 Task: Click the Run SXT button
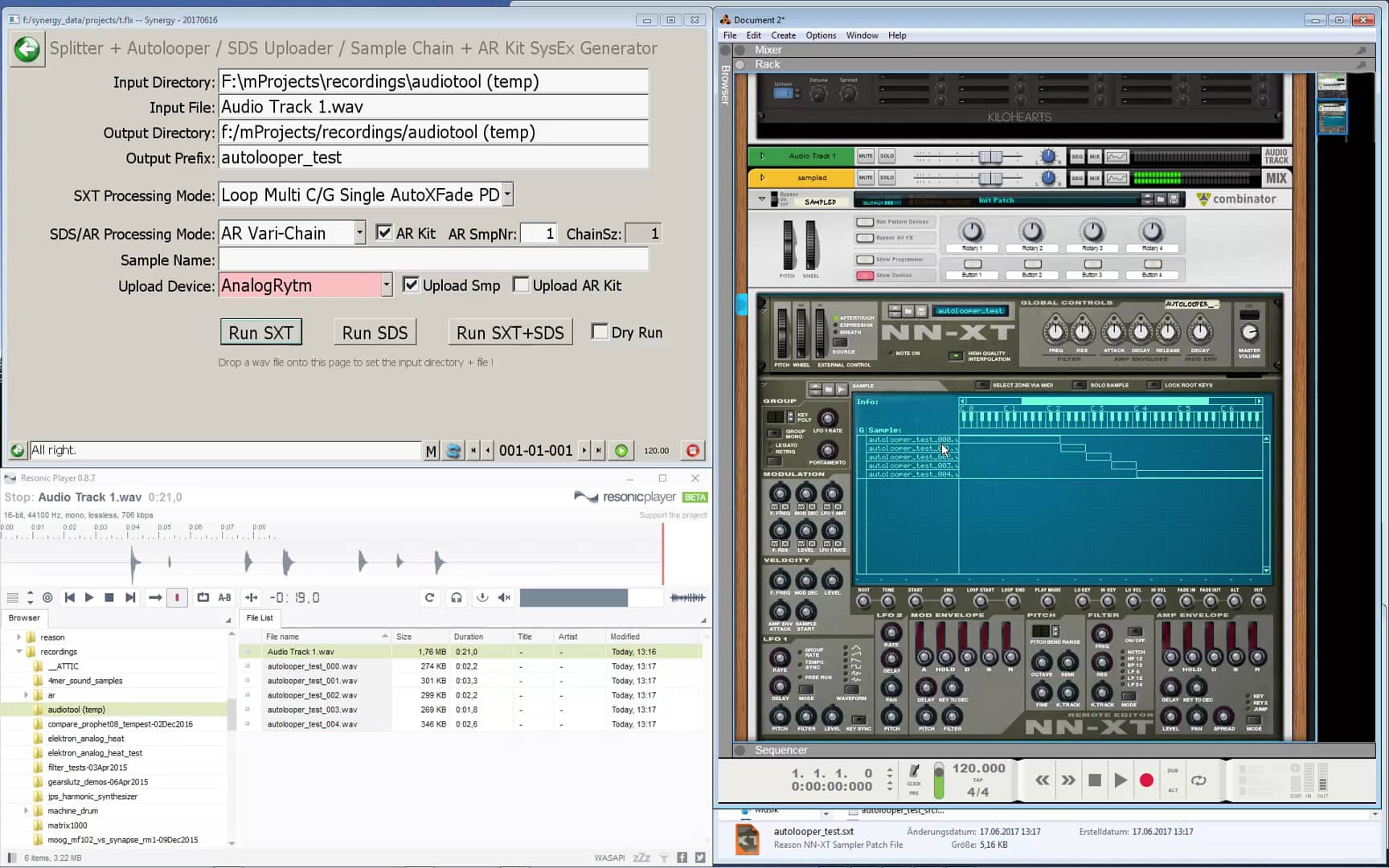[x=260, y=333]
